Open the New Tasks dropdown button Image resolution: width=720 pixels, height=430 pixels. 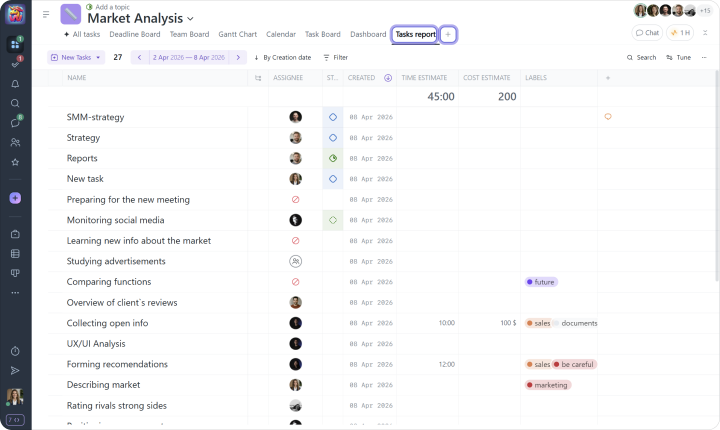click(x=76, y=58)
